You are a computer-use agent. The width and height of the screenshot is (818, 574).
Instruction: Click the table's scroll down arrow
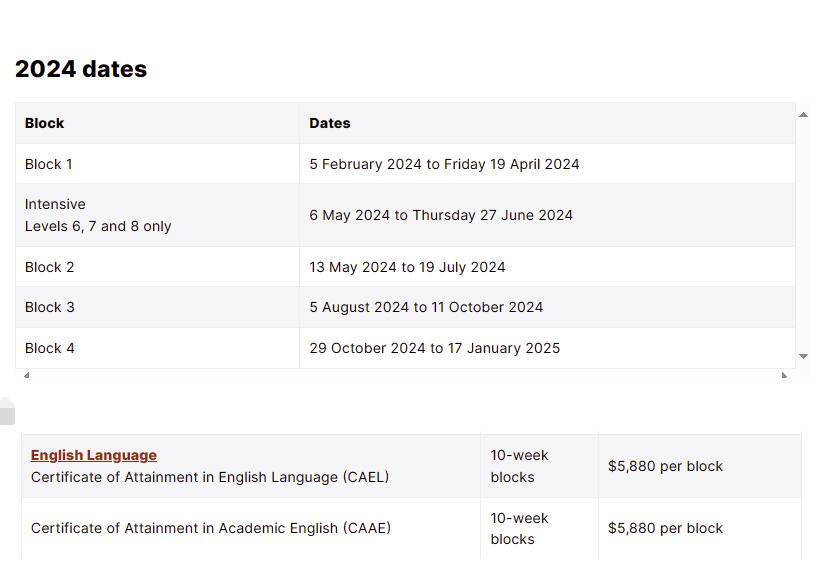[803, 356]
